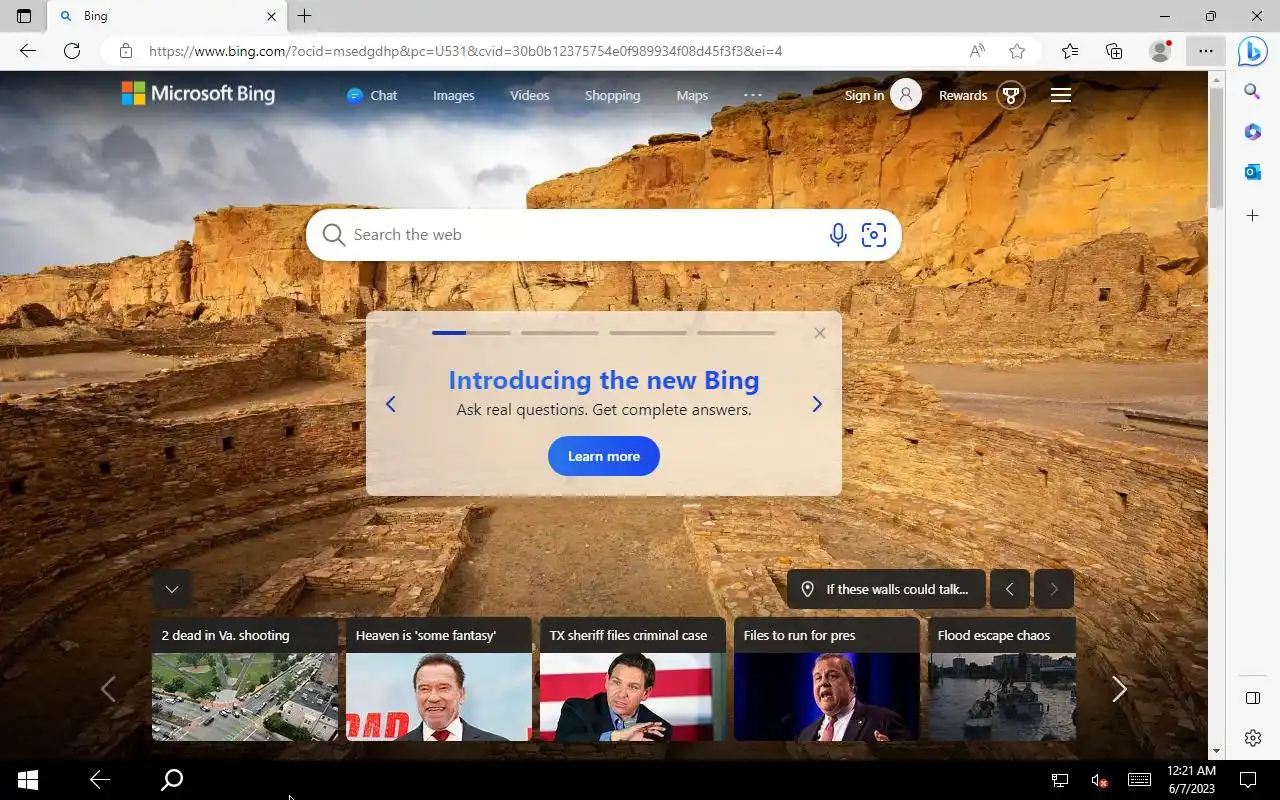Search using the magnifier icon in box

point(333,235)
